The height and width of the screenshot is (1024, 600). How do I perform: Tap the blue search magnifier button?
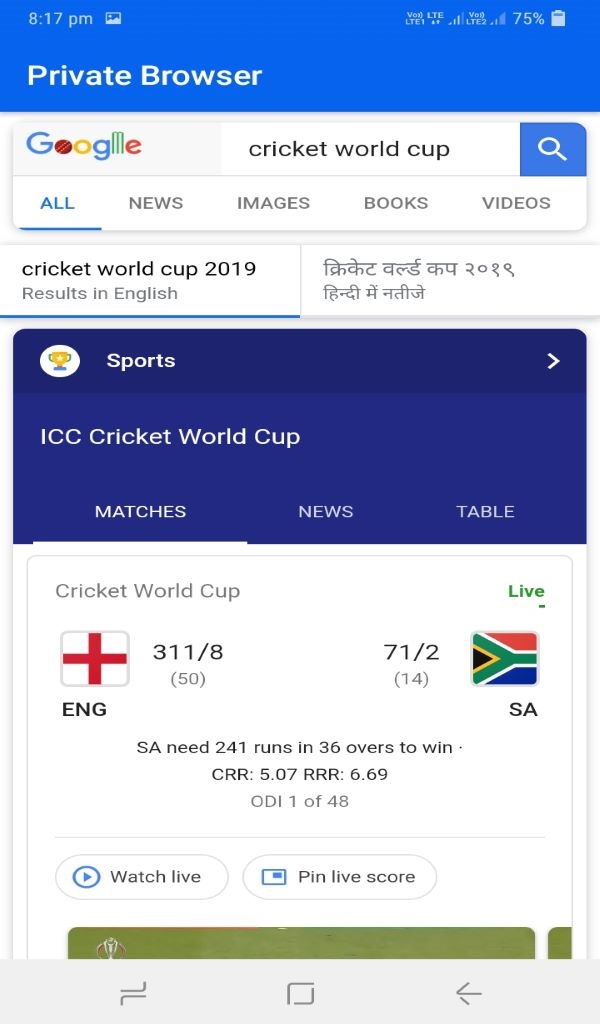click(552, 149)
